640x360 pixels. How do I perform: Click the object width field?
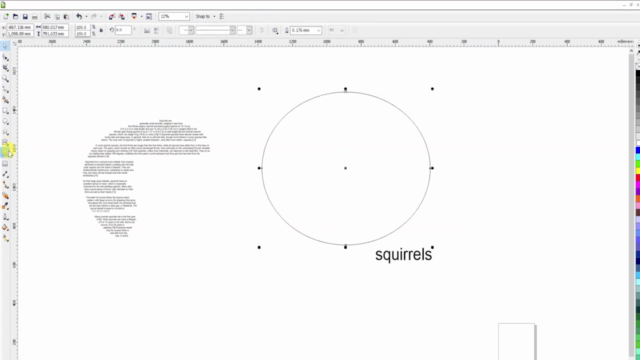tap(55, 27)
